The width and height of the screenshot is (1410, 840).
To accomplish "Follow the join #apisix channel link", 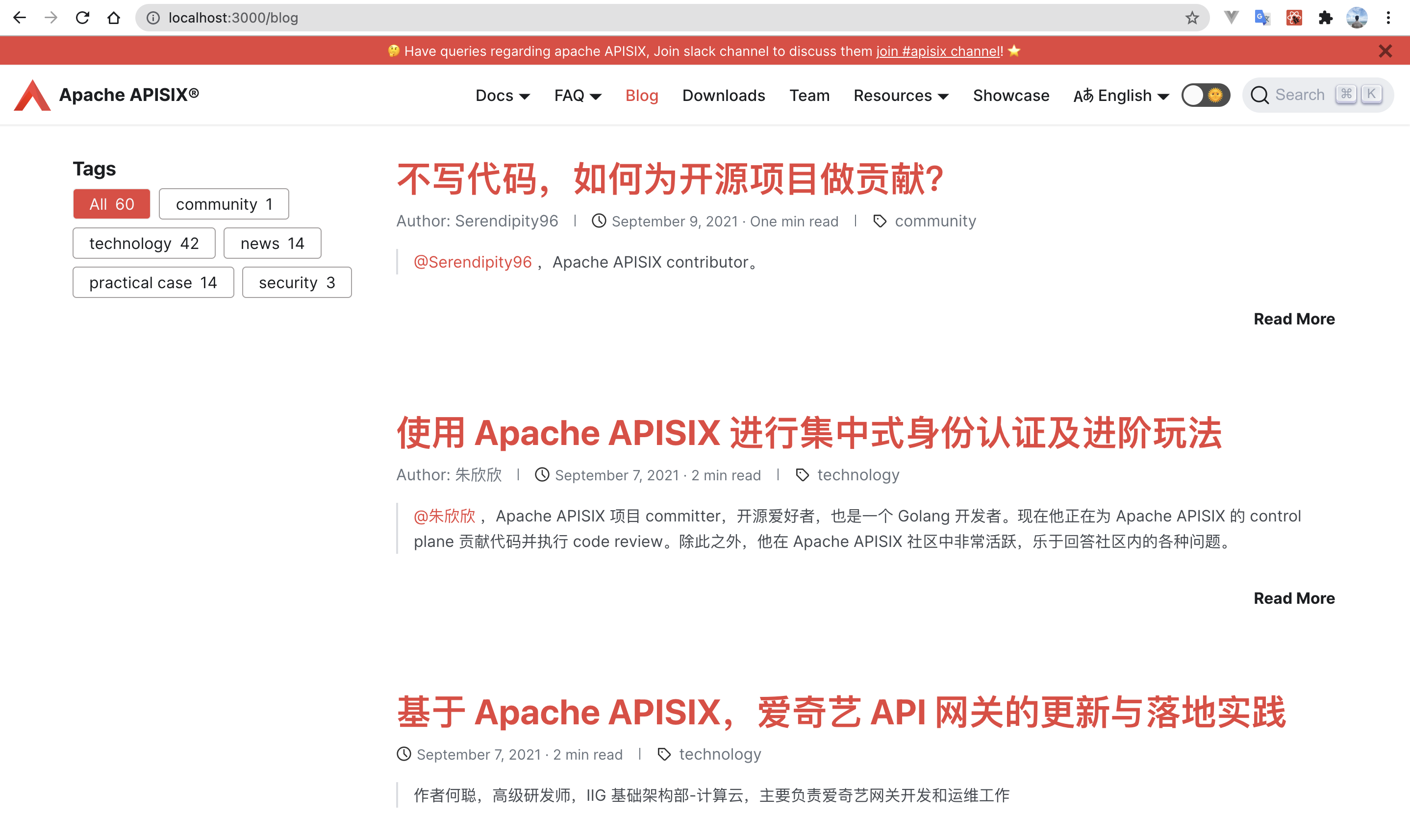I will coord(938,51).
